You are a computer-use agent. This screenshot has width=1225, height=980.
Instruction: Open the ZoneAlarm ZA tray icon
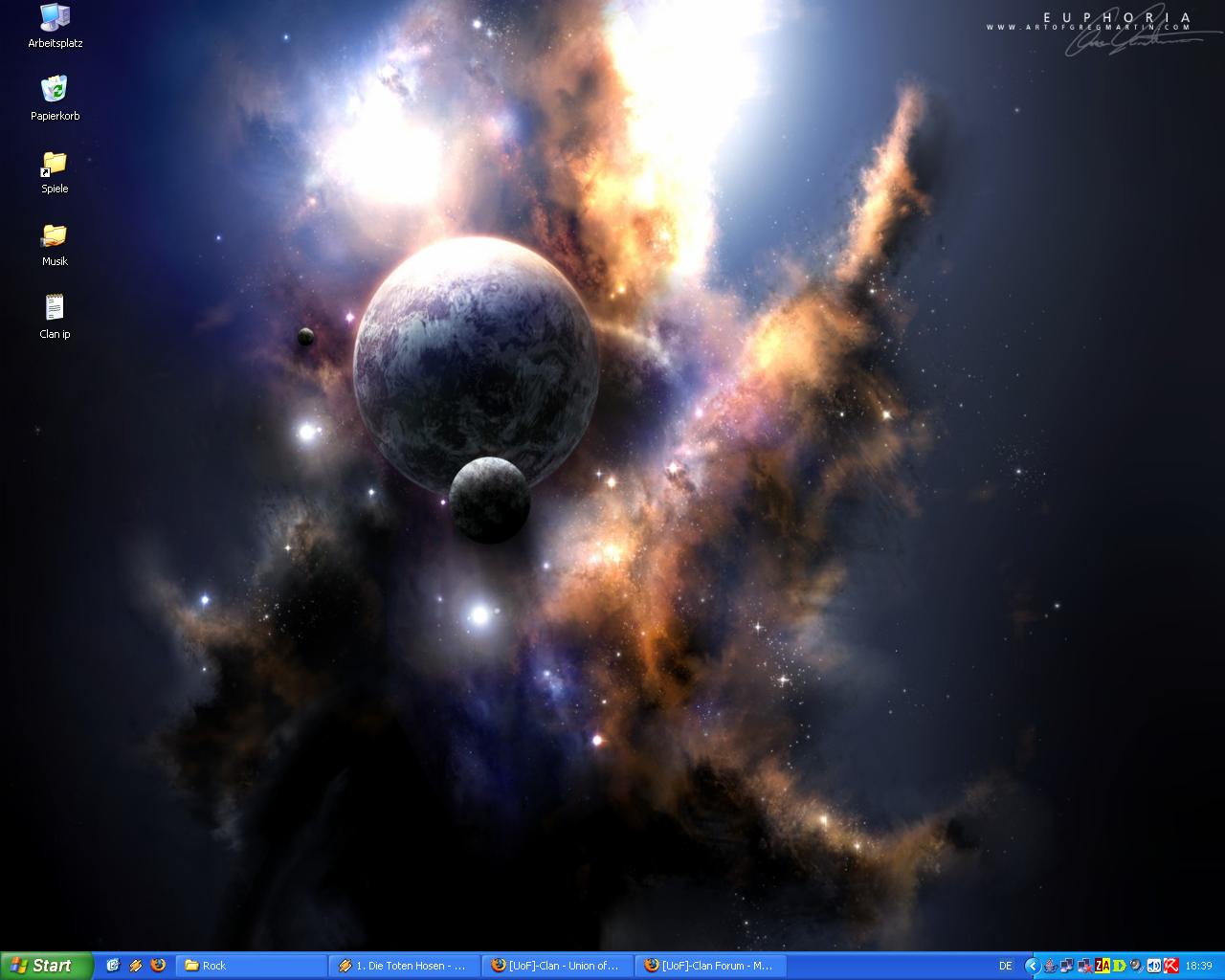coord(1102,966)
